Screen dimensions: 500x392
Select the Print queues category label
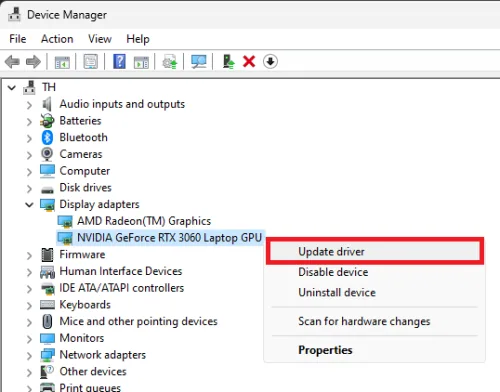(x=90, y=387)
